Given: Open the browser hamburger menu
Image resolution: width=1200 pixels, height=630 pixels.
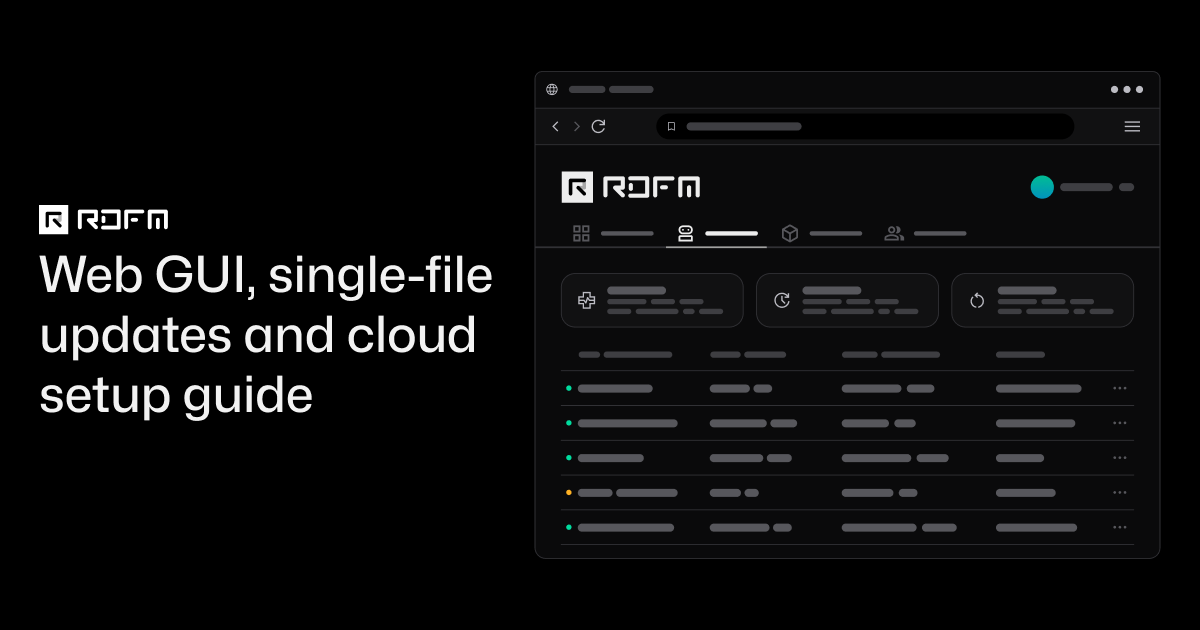Looking at the screenshot, I should pyautogui.click(x=1132, y=126).
